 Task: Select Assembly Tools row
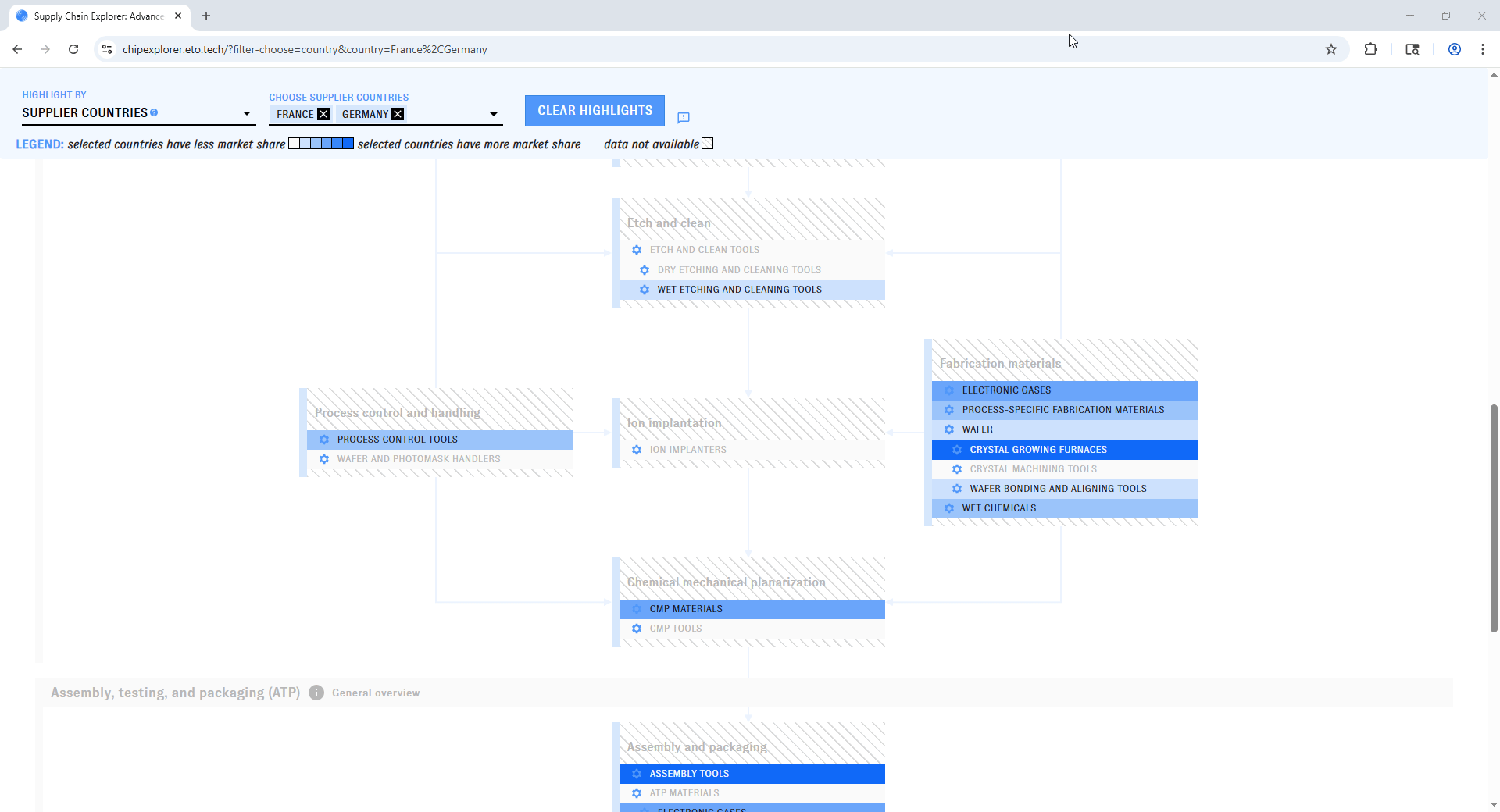pos(752,774)
